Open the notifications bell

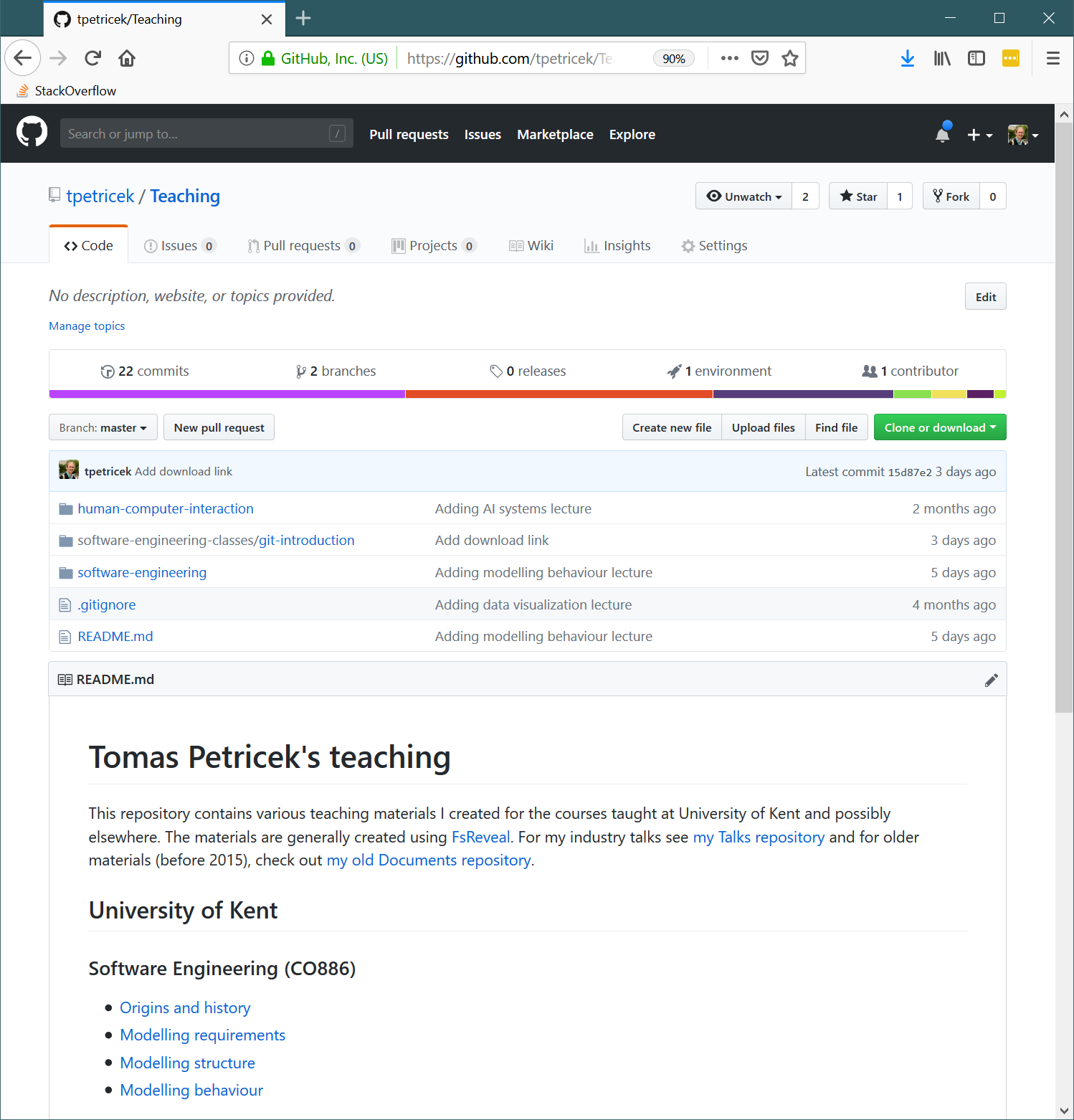943,133
